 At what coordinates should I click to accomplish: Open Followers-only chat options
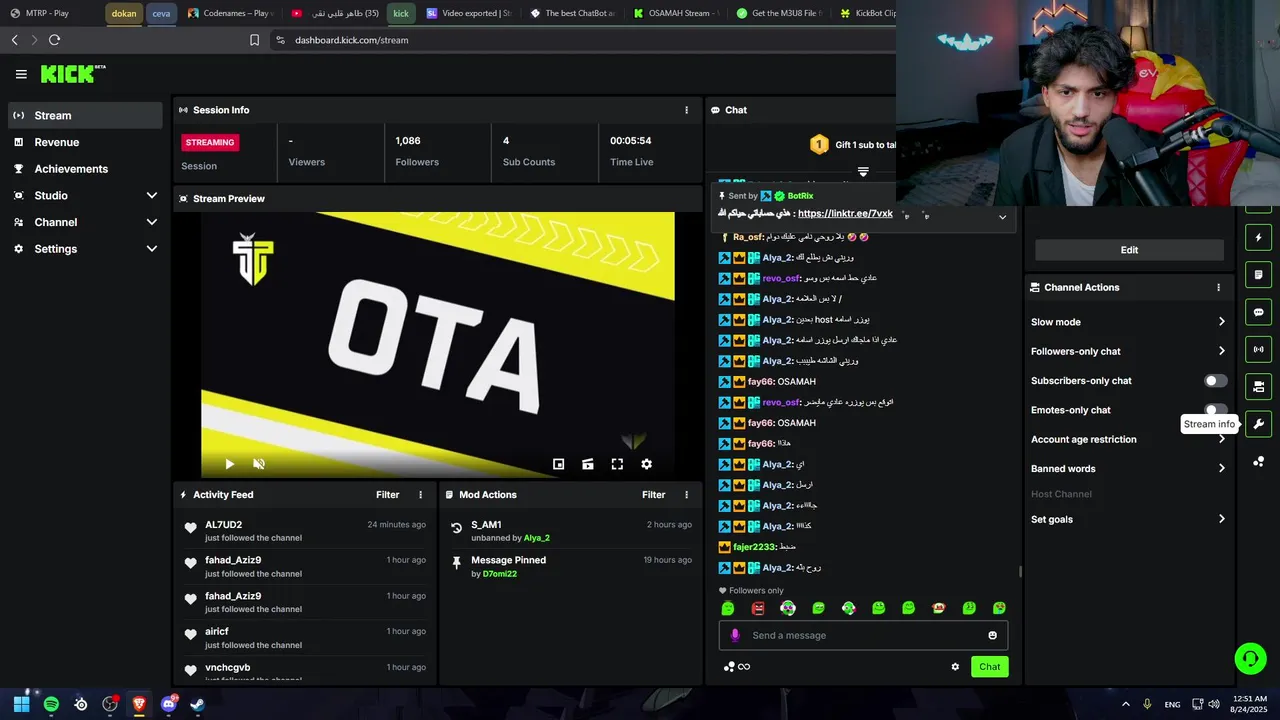click(x=1128, y=351)
